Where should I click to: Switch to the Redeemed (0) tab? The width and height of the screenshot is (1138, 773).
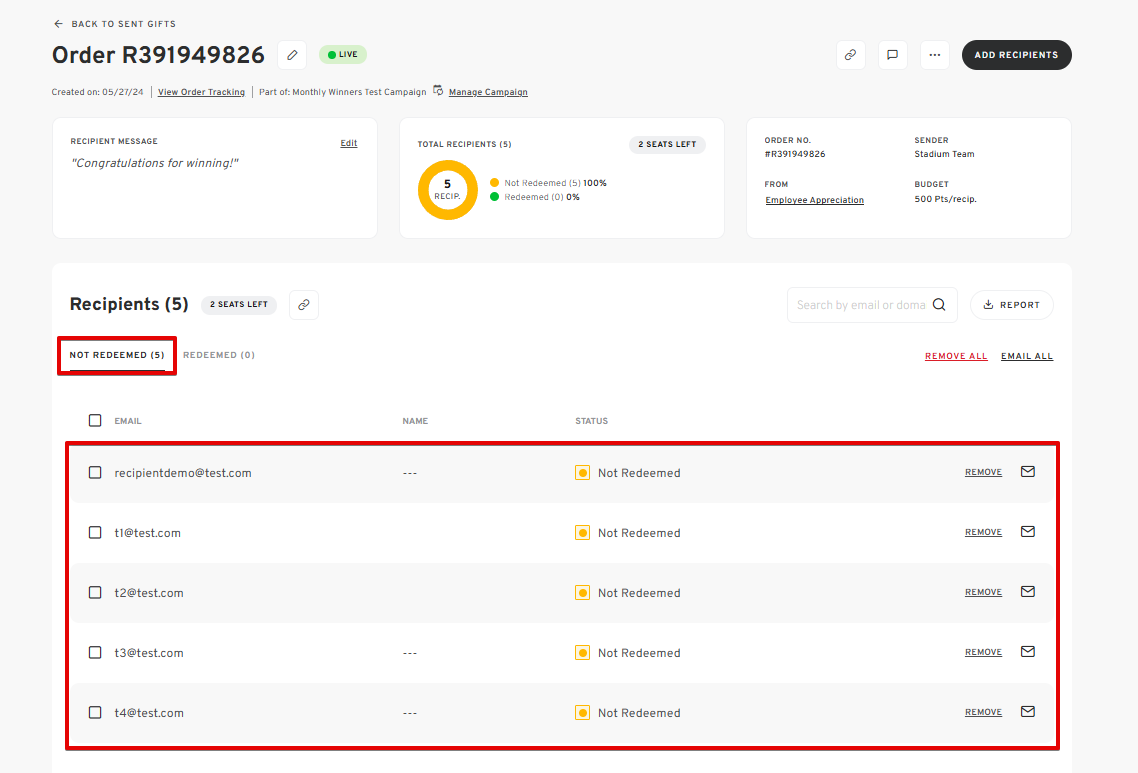point(218,356)
